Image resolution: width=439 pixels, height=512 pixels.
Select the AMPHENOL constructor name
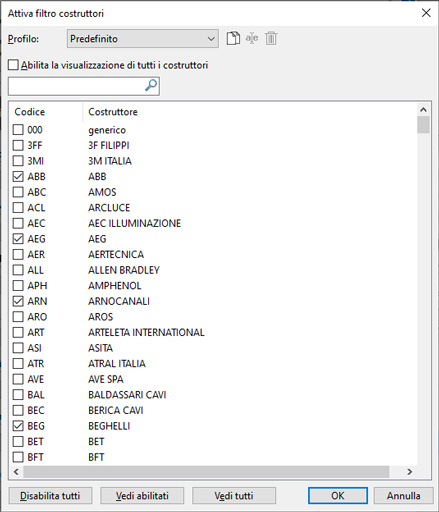[115, 286]
